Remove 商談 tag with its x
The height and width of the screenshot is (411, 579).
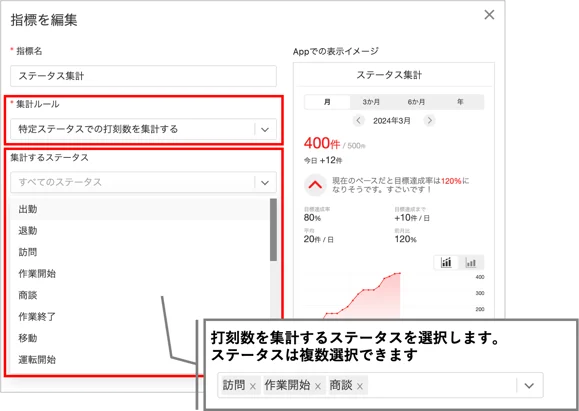tap(360, 386)
